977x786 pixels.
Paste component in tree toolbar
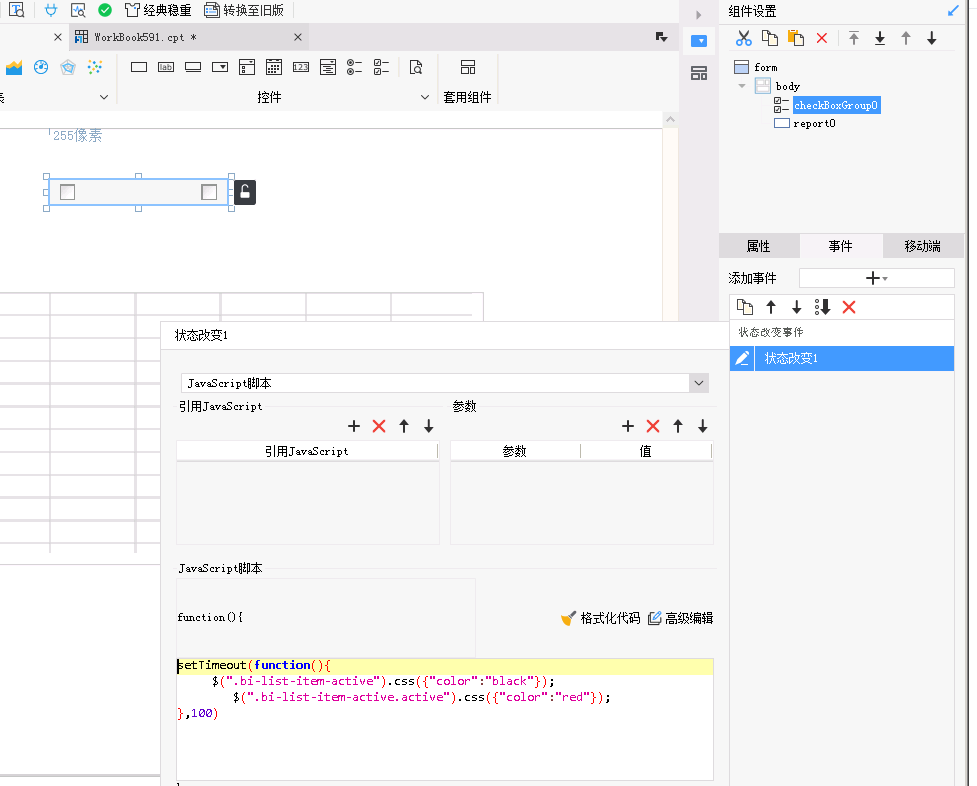[x=796, y=39]
